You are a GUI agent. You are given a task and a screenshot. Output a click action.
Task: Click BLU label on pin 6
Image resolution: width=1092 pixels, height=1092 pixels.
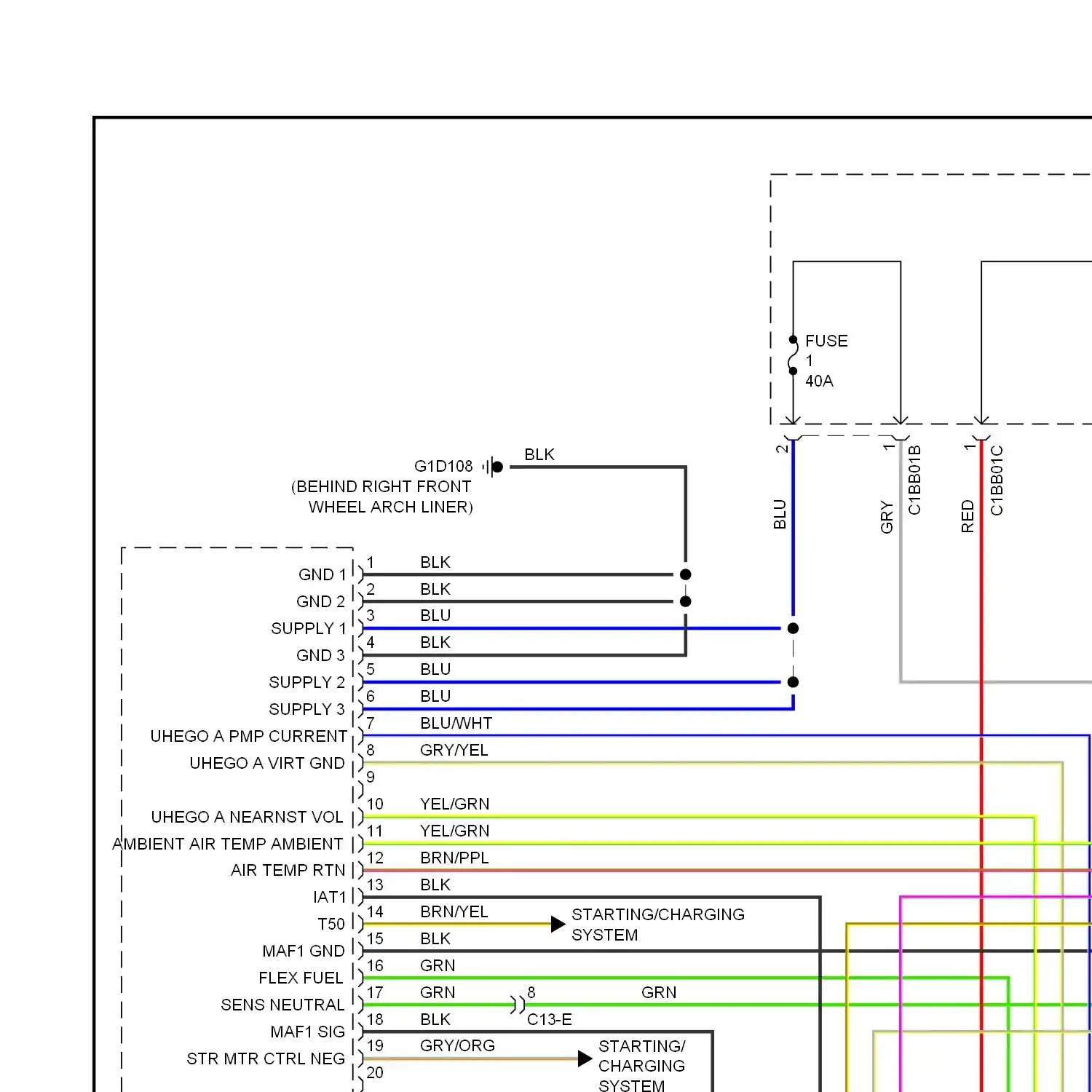coord(435,696)
